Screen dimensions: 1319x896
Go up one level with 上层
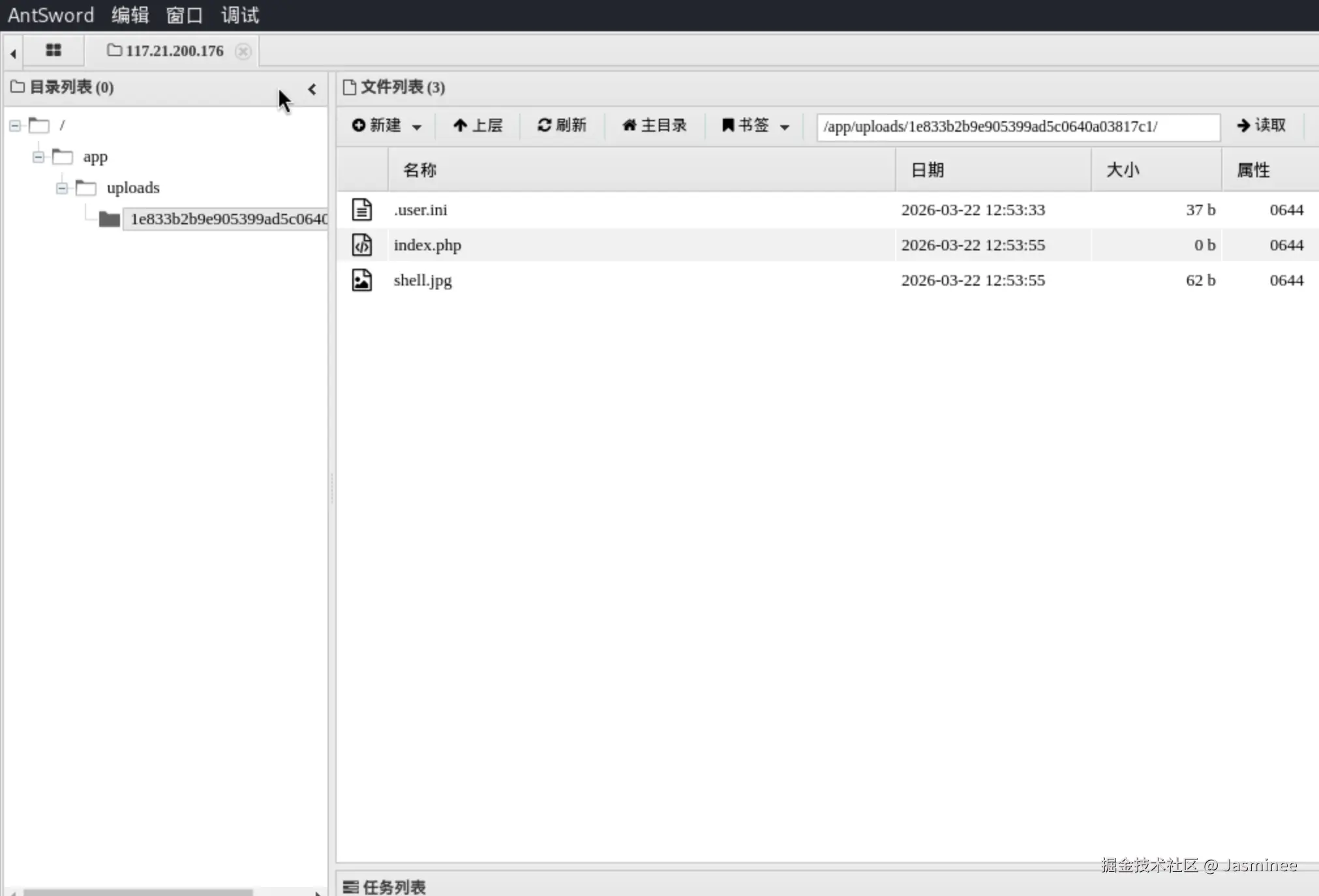tap(478, 125)
